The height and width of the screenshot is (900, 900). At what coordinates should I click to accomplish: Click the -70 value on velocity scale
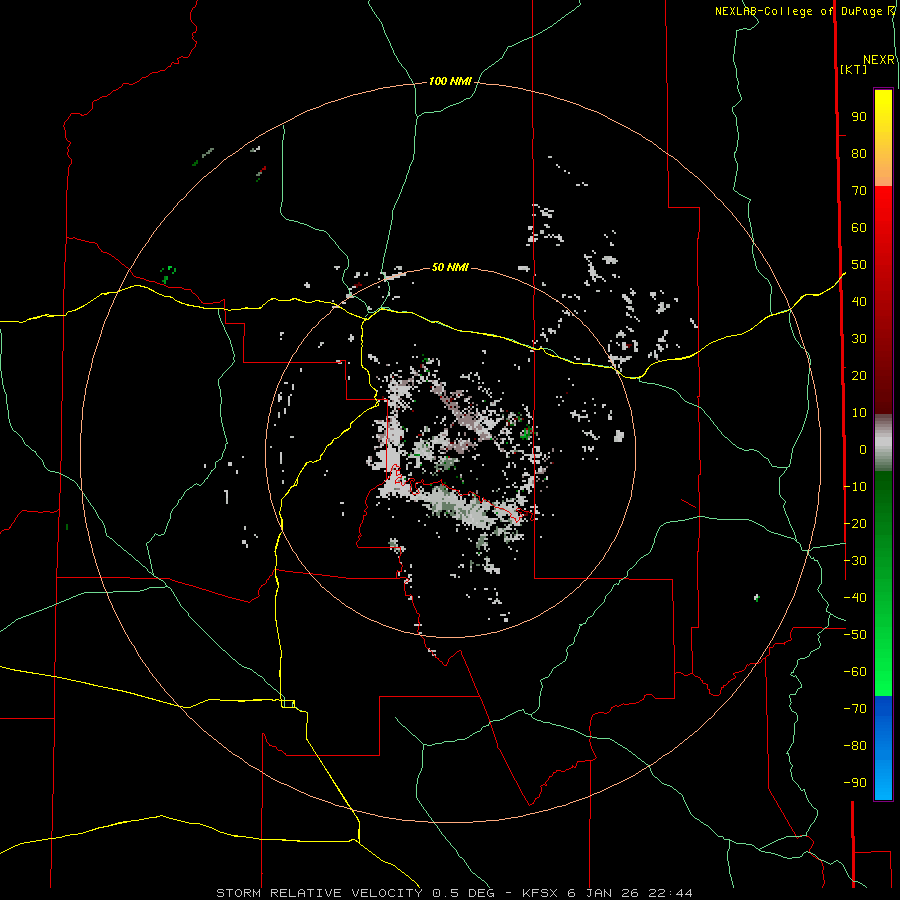tap(855, 709)
